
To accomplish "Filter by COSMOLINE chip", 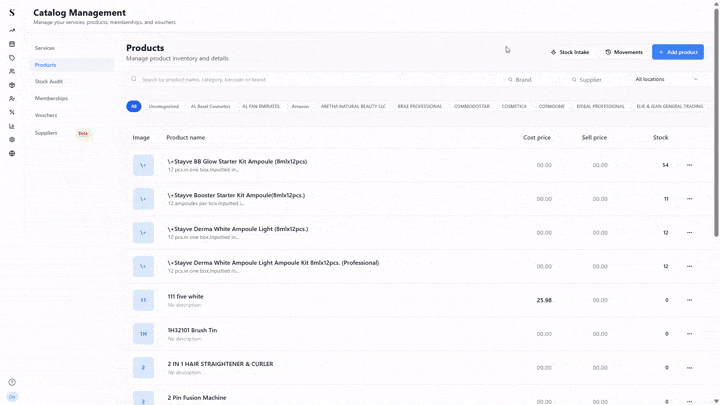I will click(x=551, y=106).
